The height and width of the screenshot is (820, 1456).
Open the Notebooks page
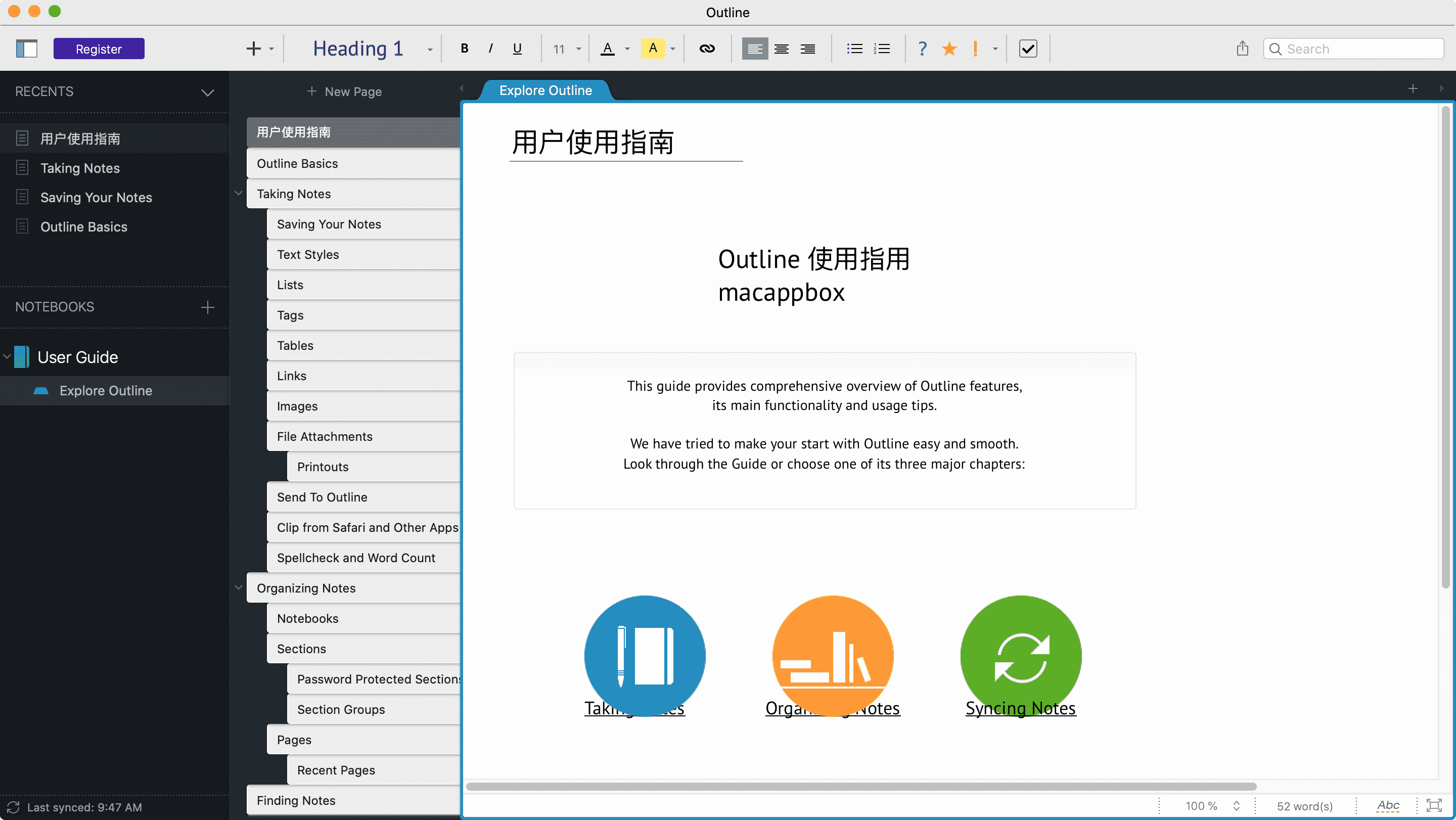[363, 618]
